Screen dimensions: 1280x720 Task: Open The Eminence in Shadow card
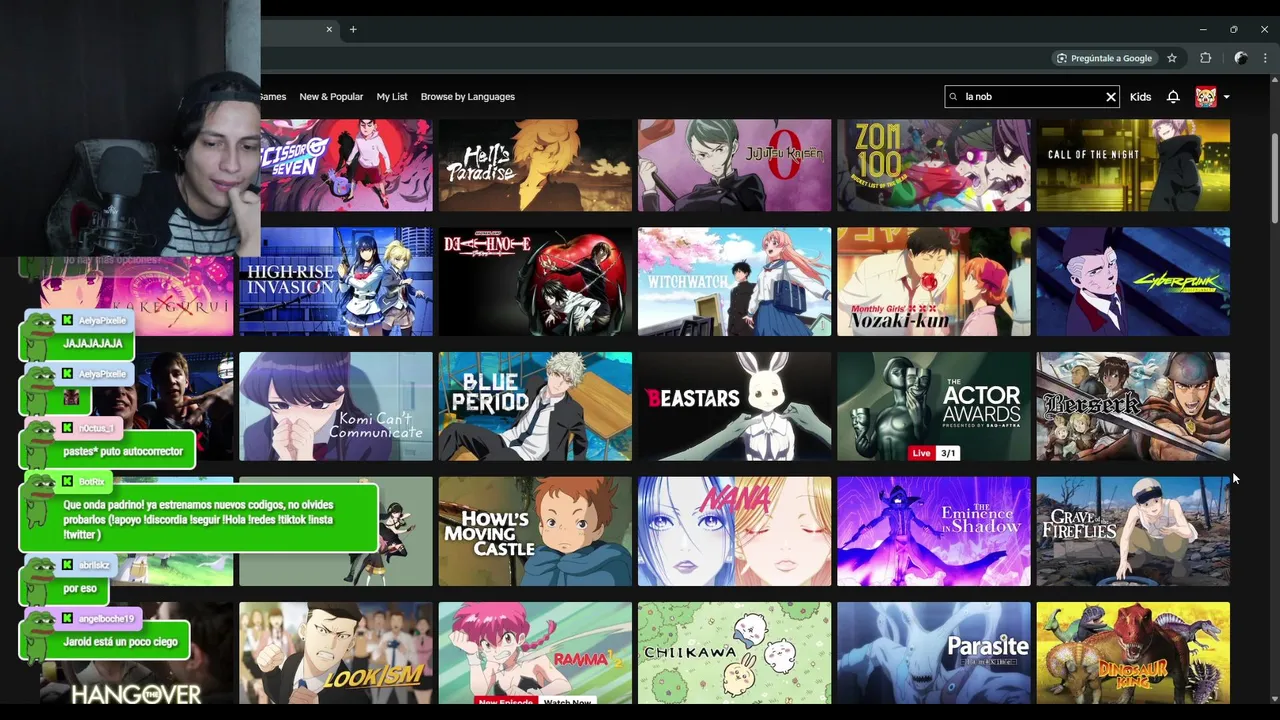(x=933, y=531)
